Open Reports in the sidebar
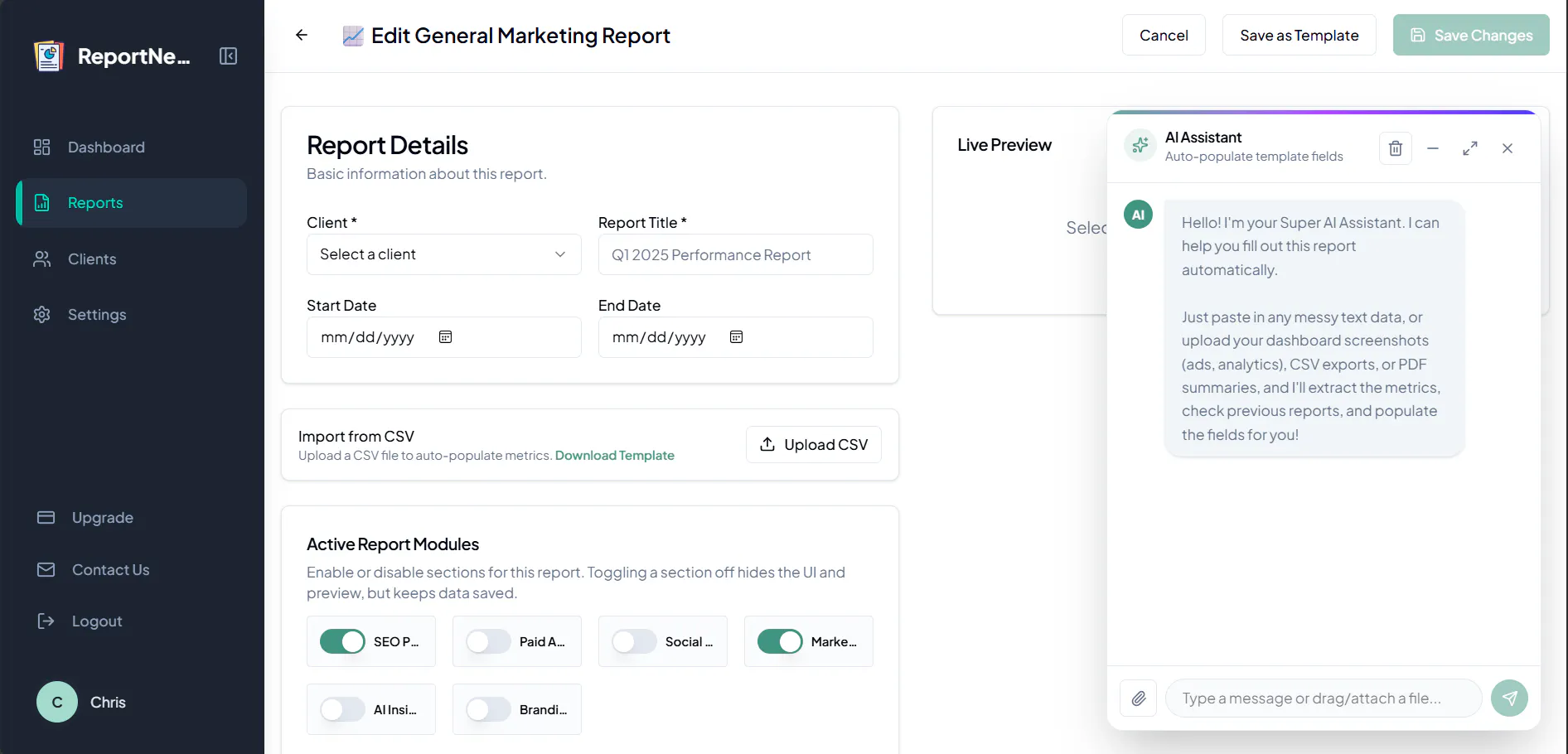 tap(131, 203)
